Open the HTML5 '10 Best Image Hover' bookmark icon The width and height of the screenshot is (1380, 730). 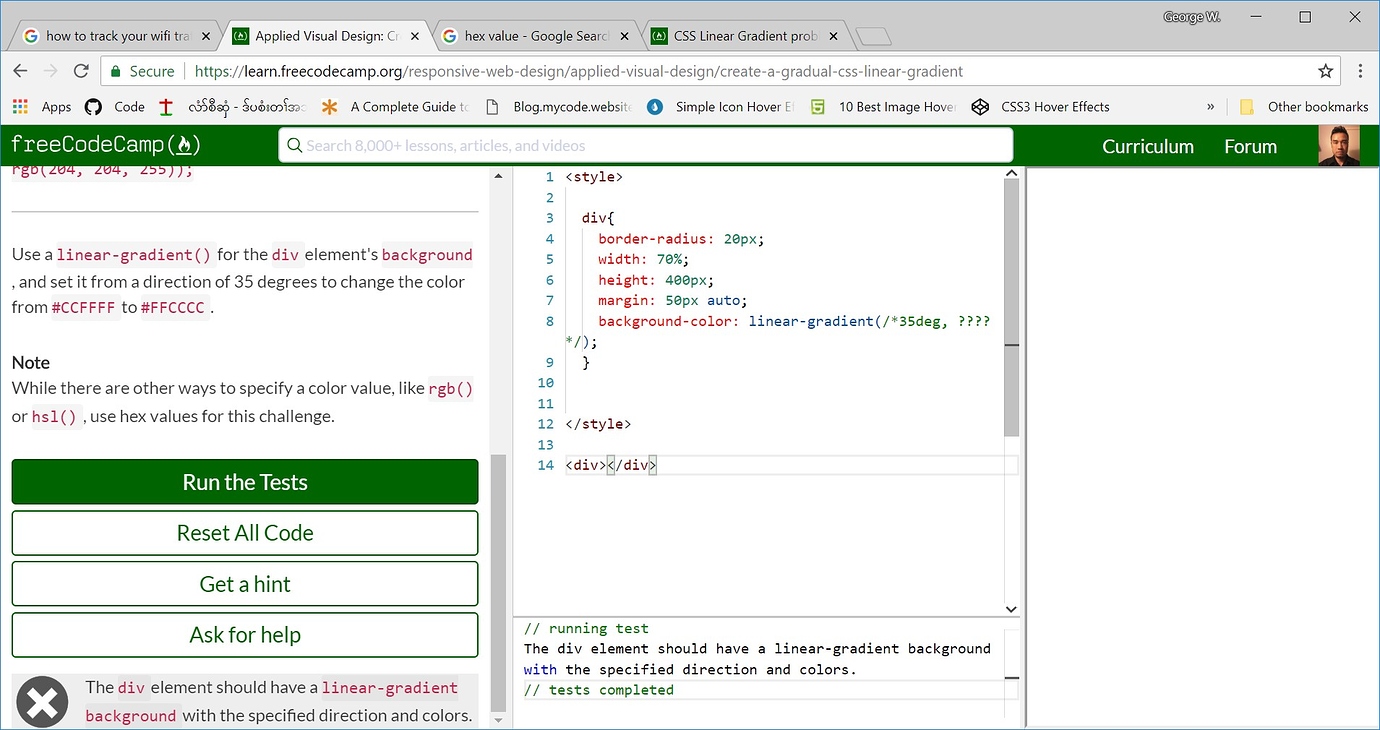pyautogui.click(x=817, y=107)
